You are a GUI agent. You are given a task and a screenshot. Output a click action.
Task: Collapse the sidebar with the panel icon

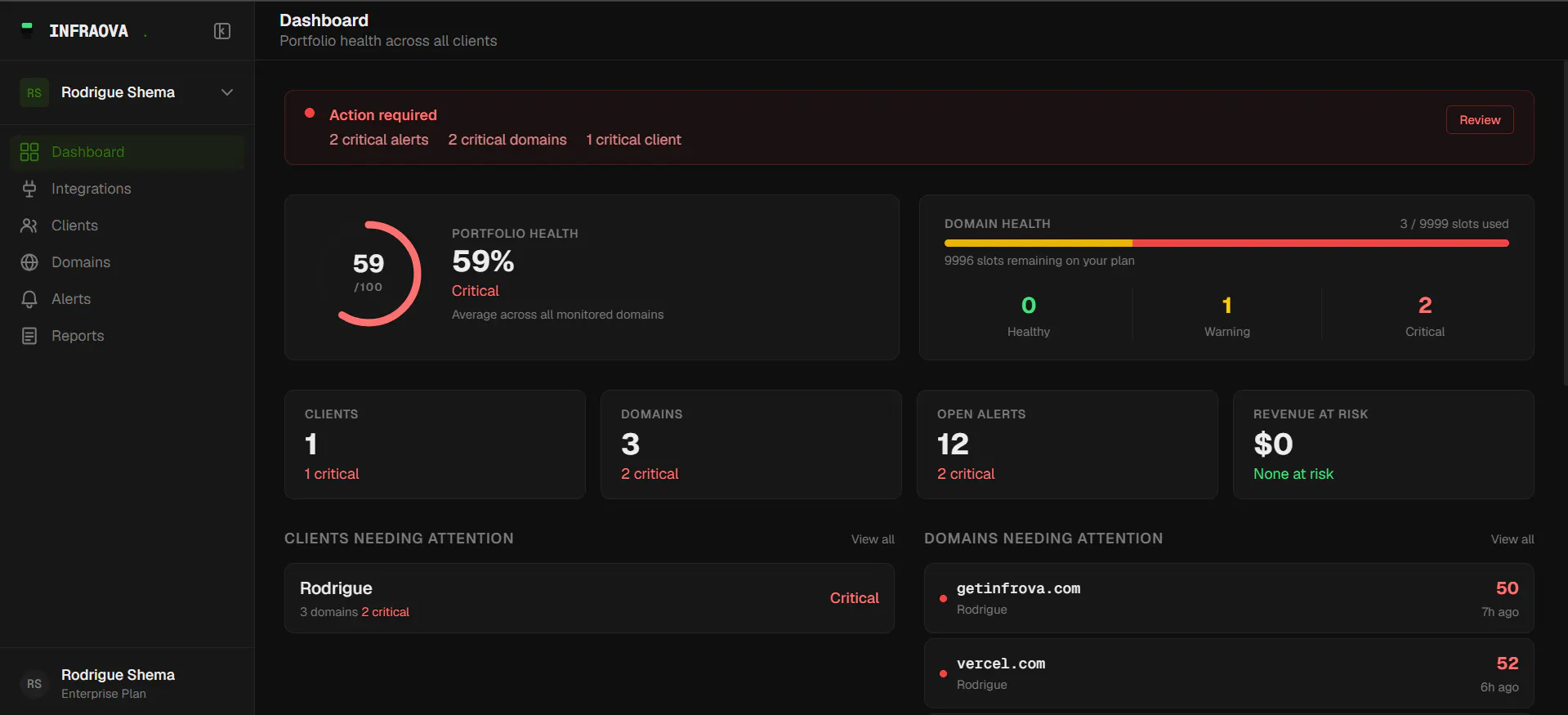coord(222,31)
